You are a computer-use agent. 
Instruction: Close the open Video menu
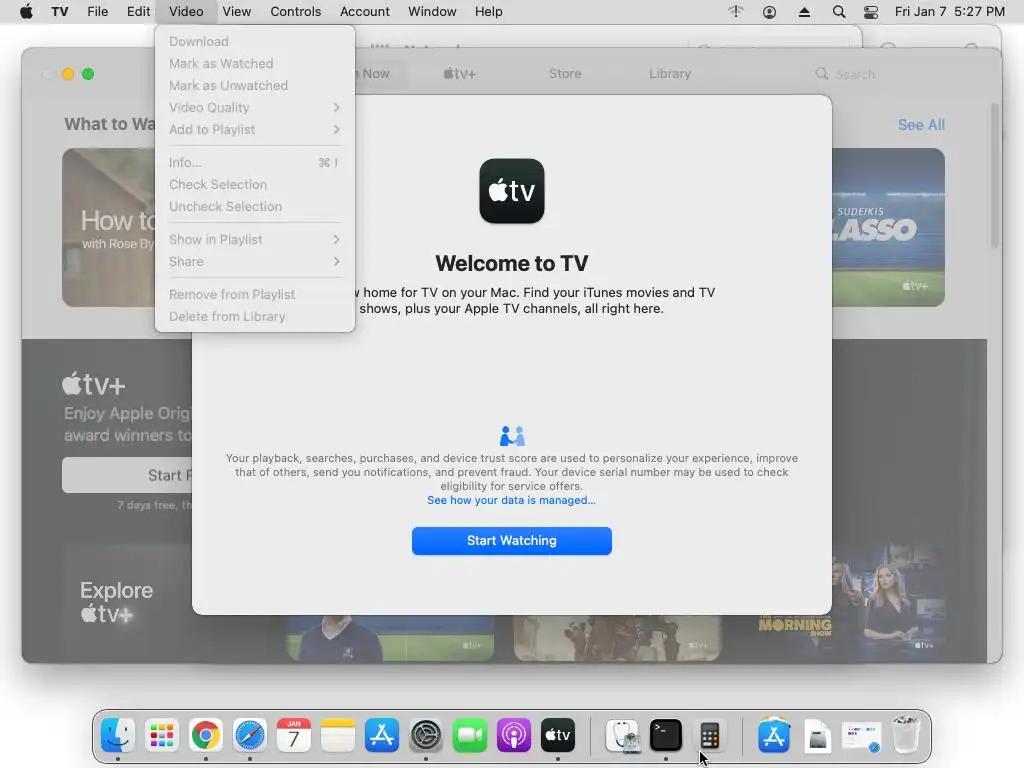(186, 12)
